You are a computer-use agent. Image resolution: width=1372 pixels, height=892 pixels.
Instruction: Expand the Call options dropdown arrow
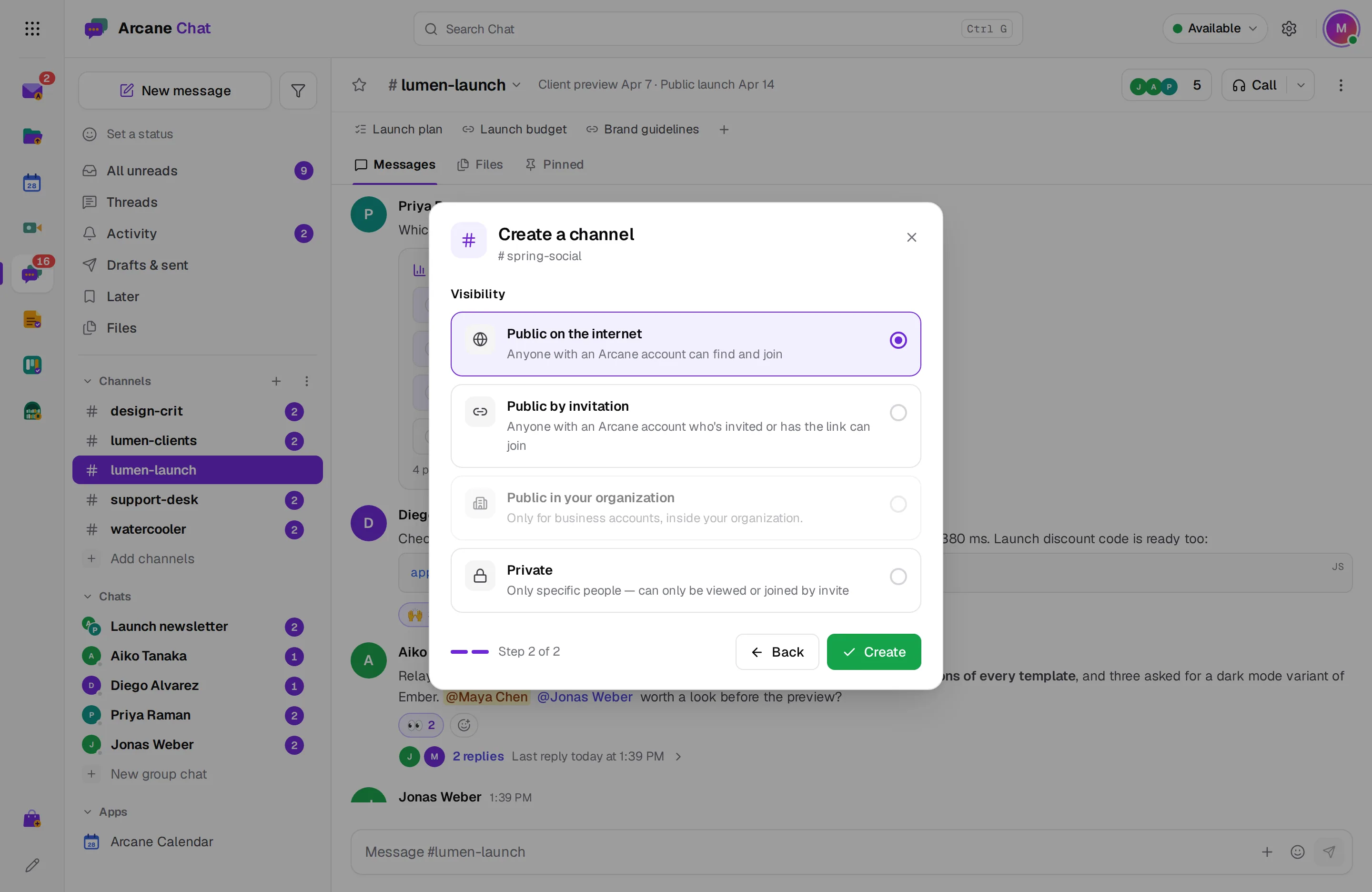1301,85
